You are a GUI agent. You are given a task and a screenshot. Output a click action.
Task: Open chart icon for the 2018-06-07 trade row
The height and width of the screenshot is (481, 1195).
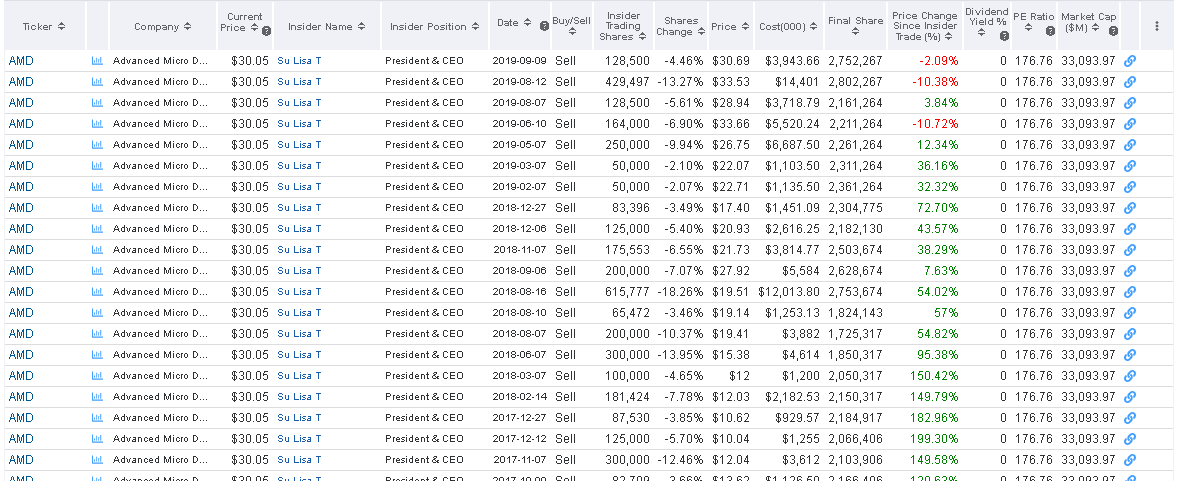point(97,354)
